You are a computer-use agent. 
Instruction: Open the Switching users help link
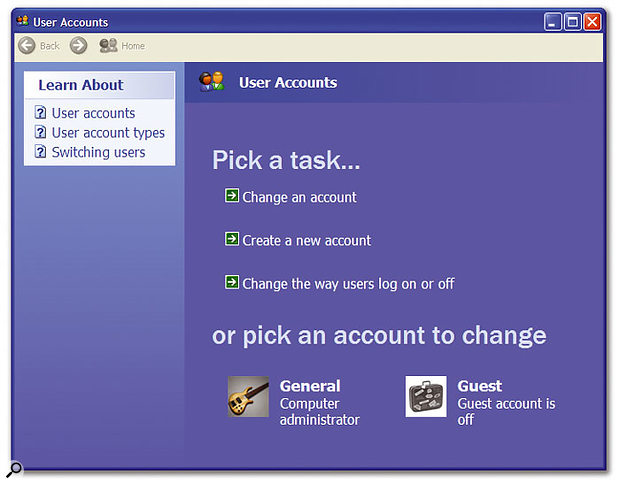pos(98,152)
